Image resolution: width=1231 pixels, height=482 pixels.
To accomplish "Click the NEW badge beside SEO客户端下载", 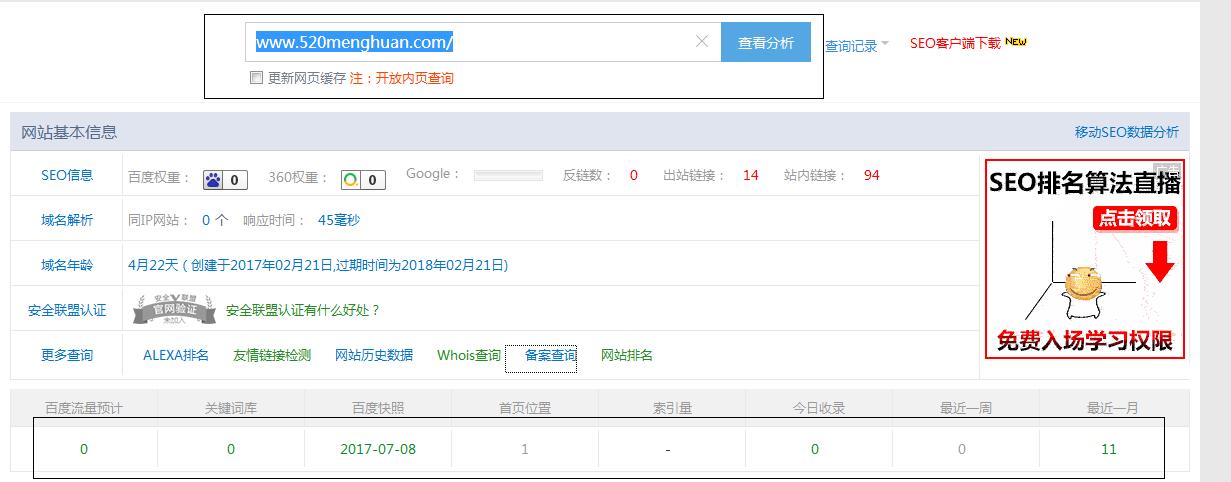I will point(1017,42).
